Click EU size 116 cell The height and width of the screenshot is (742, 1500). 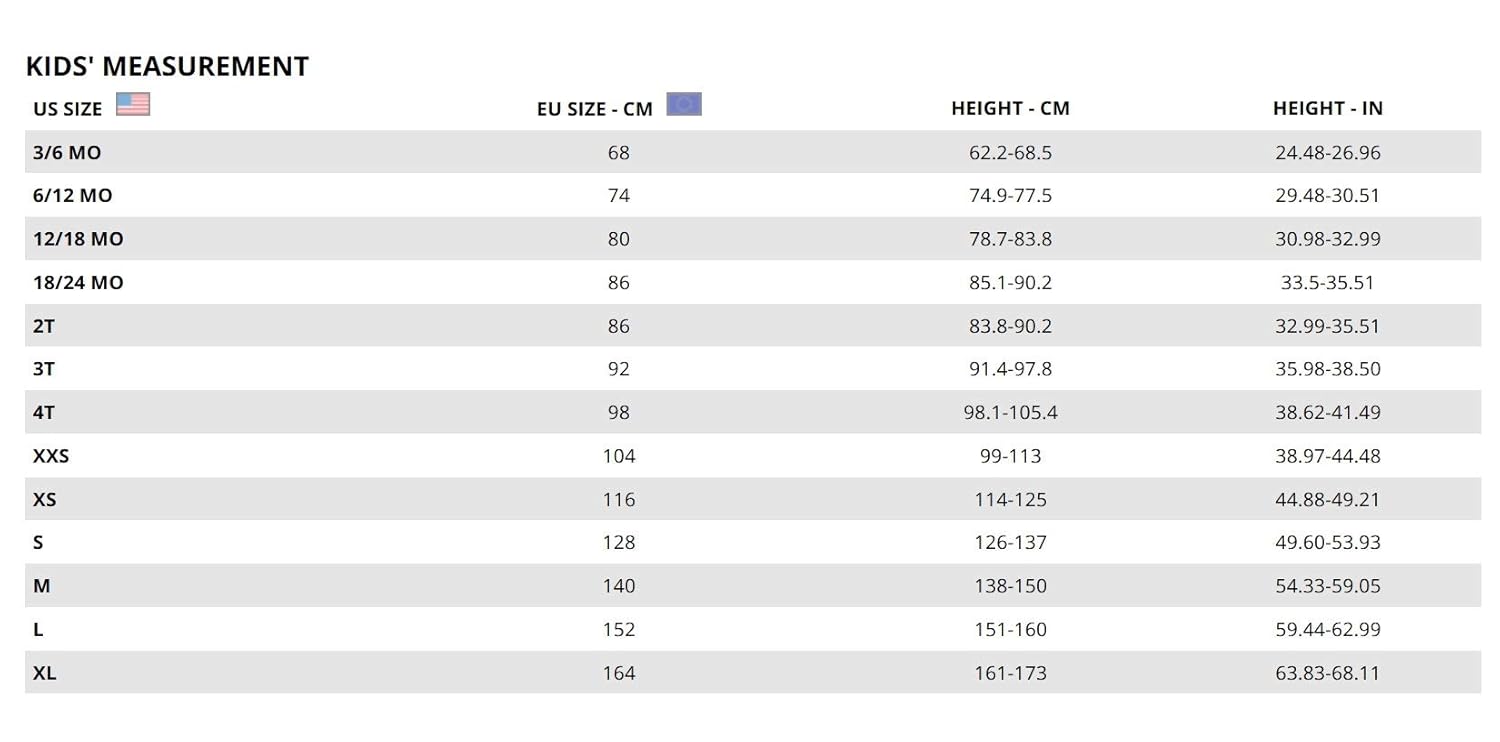619,499
